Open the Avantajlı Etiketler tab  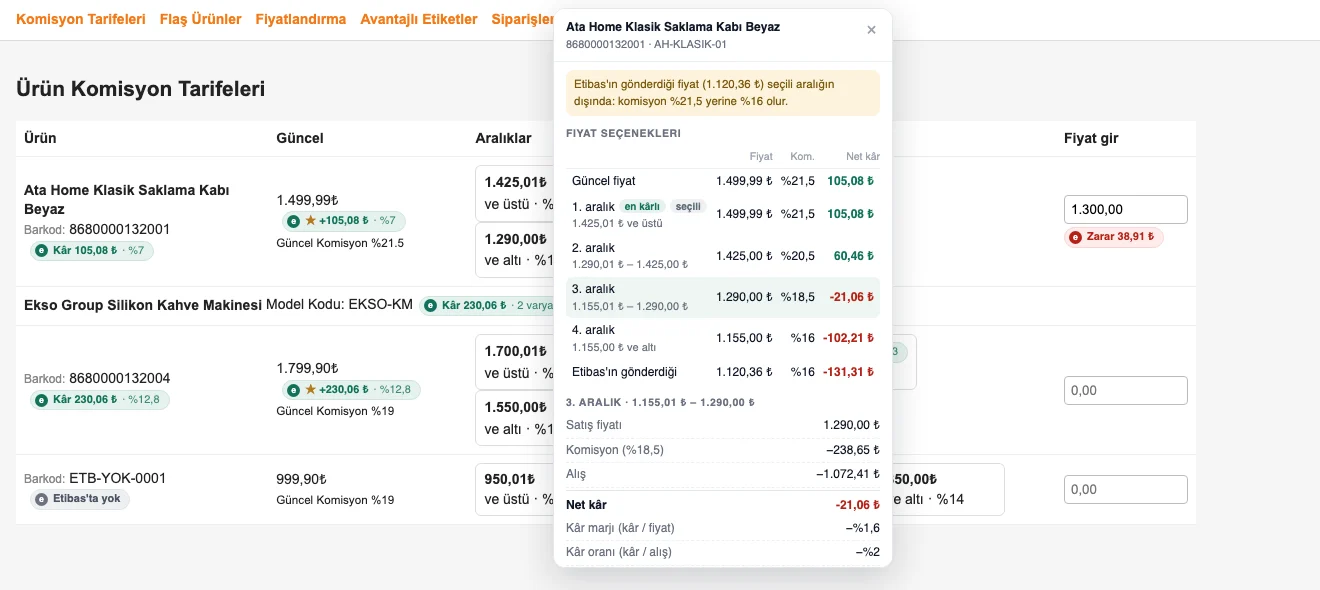(x=419, y=19)
